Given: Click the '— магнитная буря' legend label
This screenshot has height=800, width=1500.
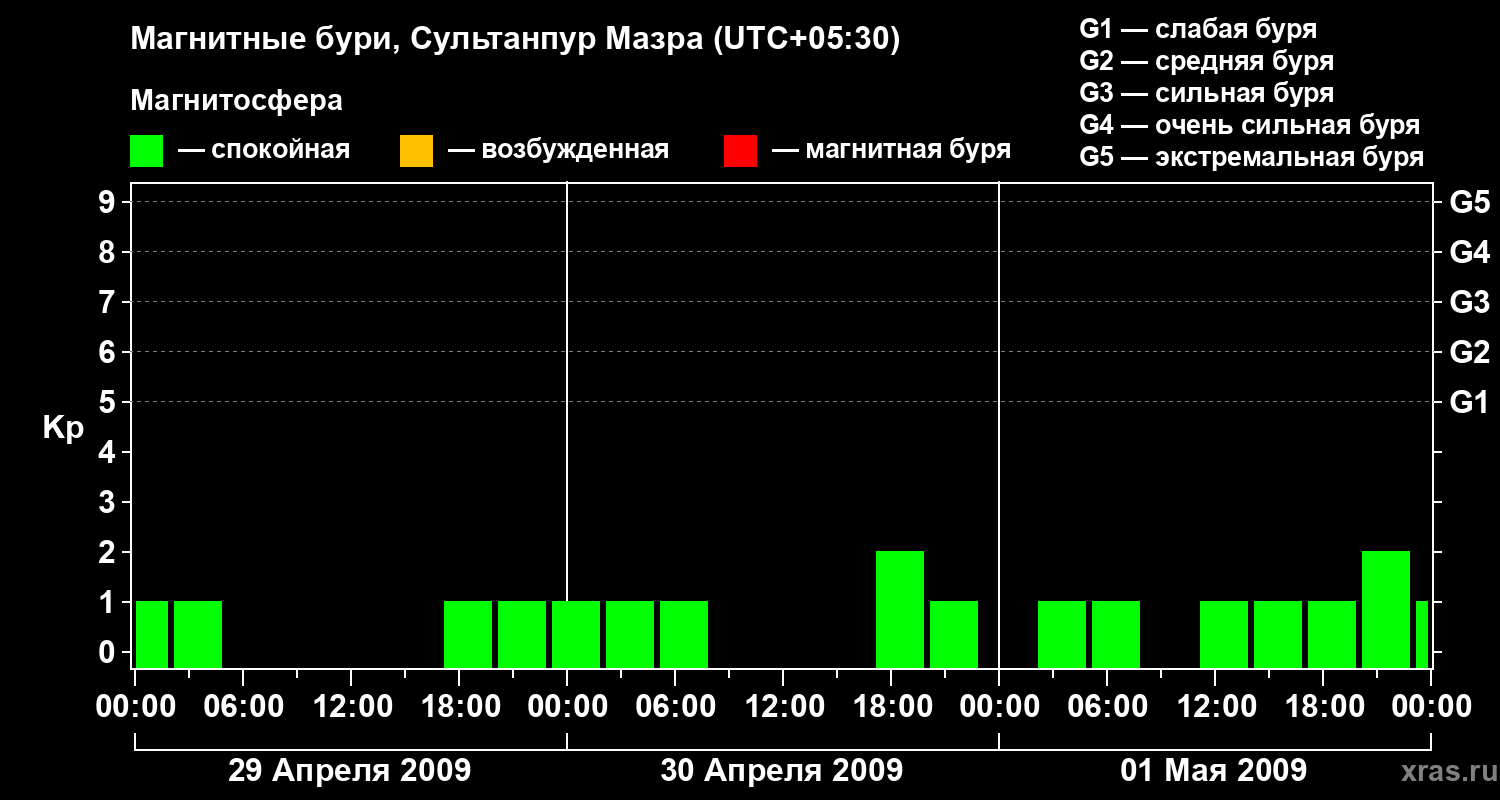Looking at the screenshot, I should click(891, 151).
